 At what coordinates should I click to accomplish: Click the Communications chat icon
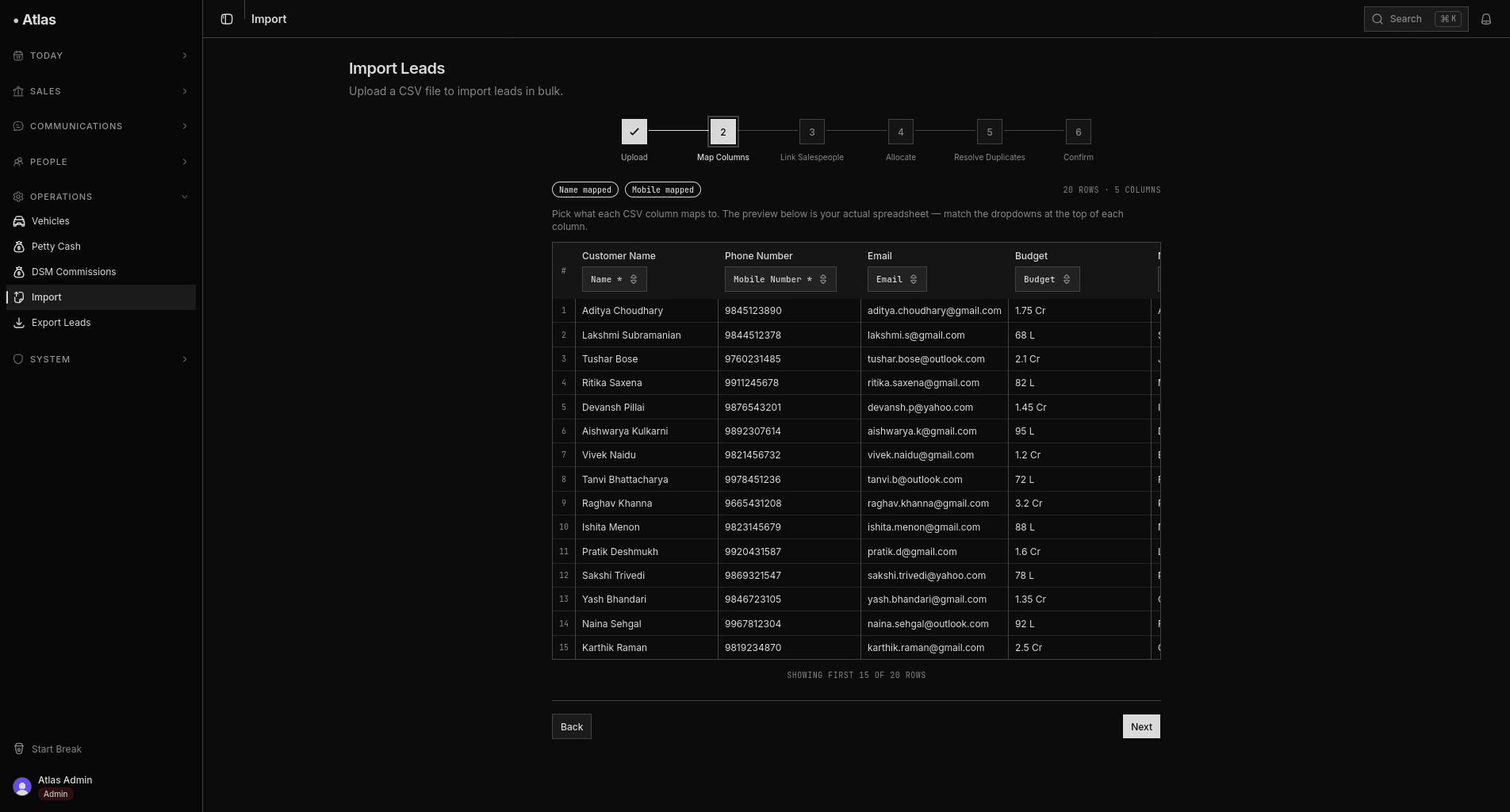point(18,126)
